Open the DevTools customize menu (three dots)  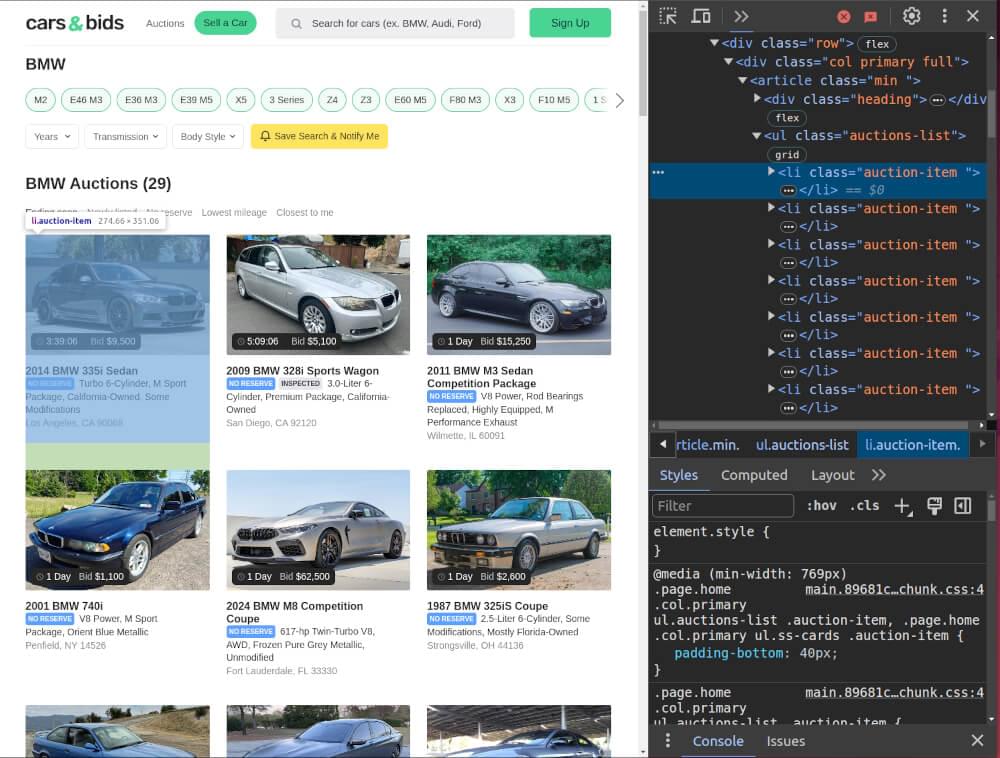(943, 16)
